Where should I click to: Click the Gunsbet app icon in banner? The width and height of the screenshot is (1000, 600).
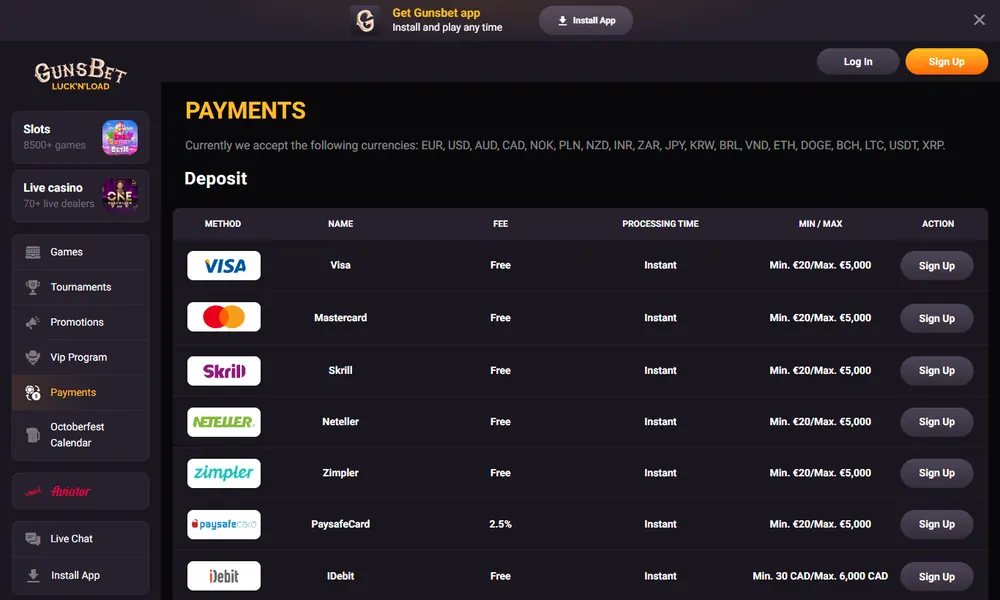365,20
